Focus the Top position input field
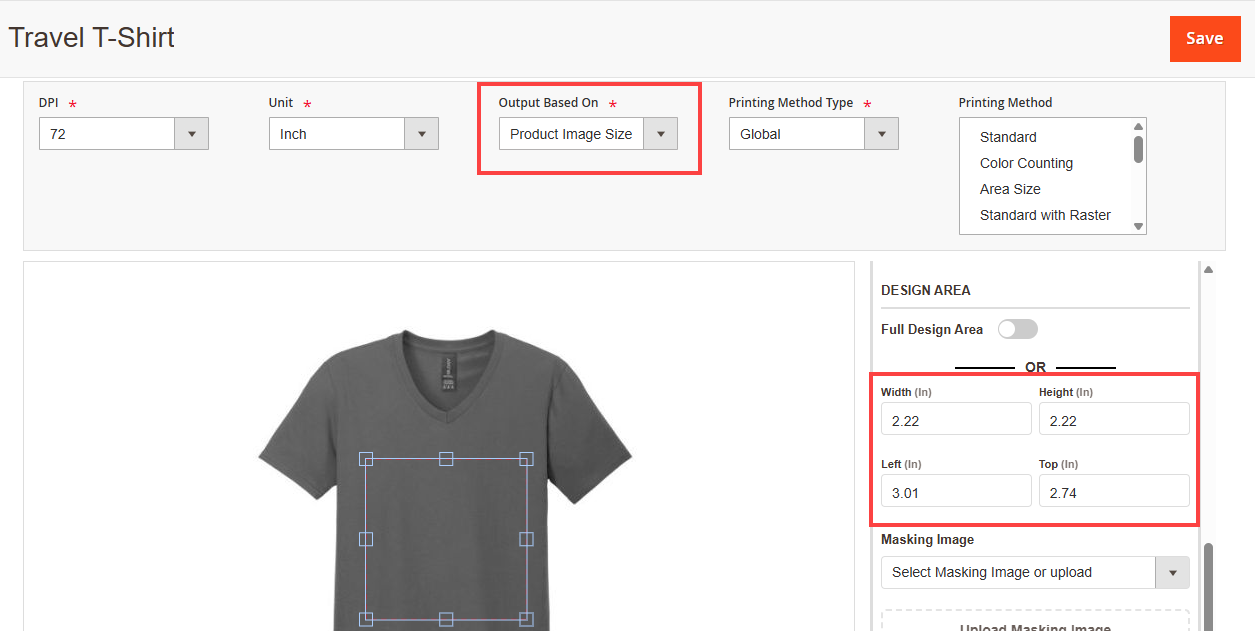The width and height of the screenshot is (1255, 631). pyautogui.click(x=1113, y=492)
